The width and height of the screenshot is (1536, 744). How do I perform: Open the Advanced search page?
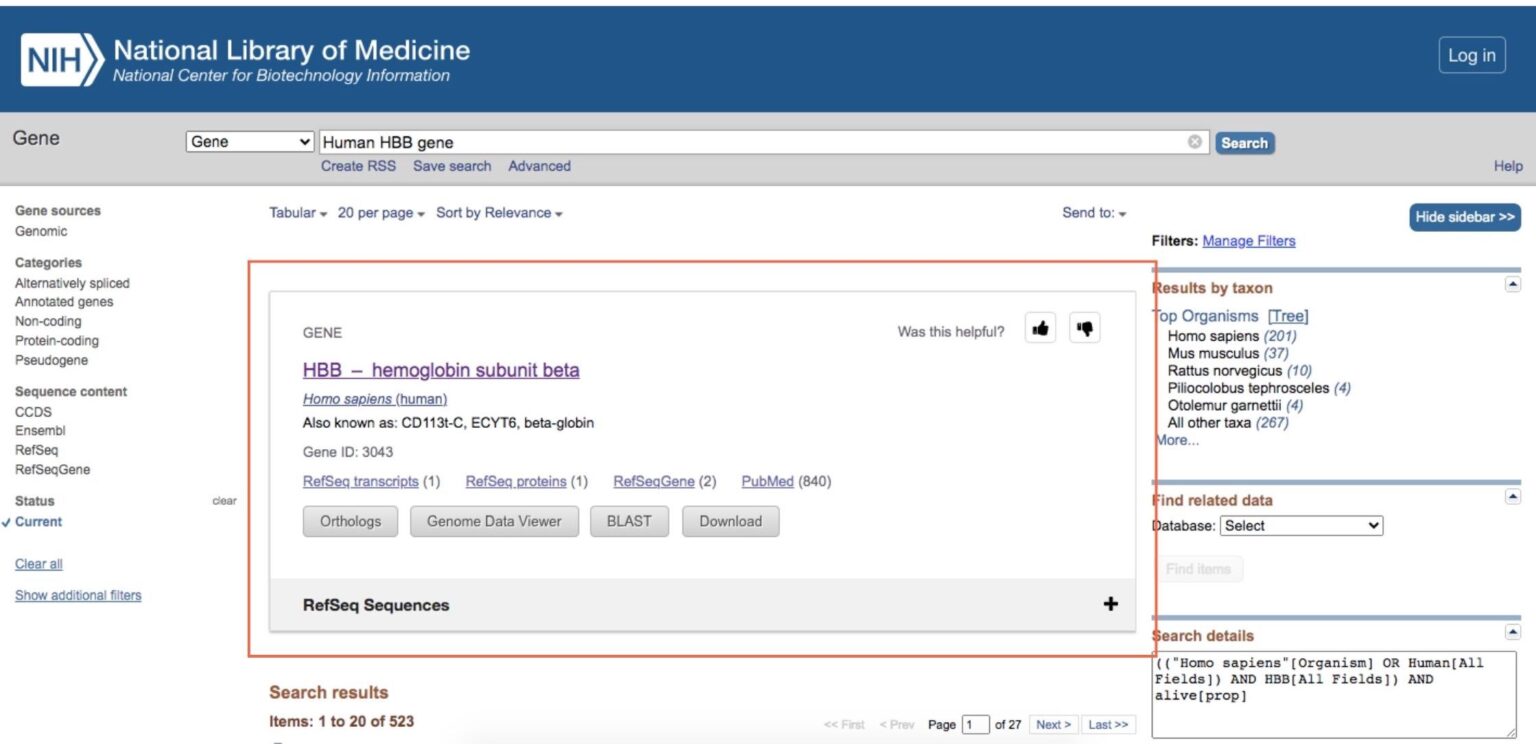pos(539,166)
